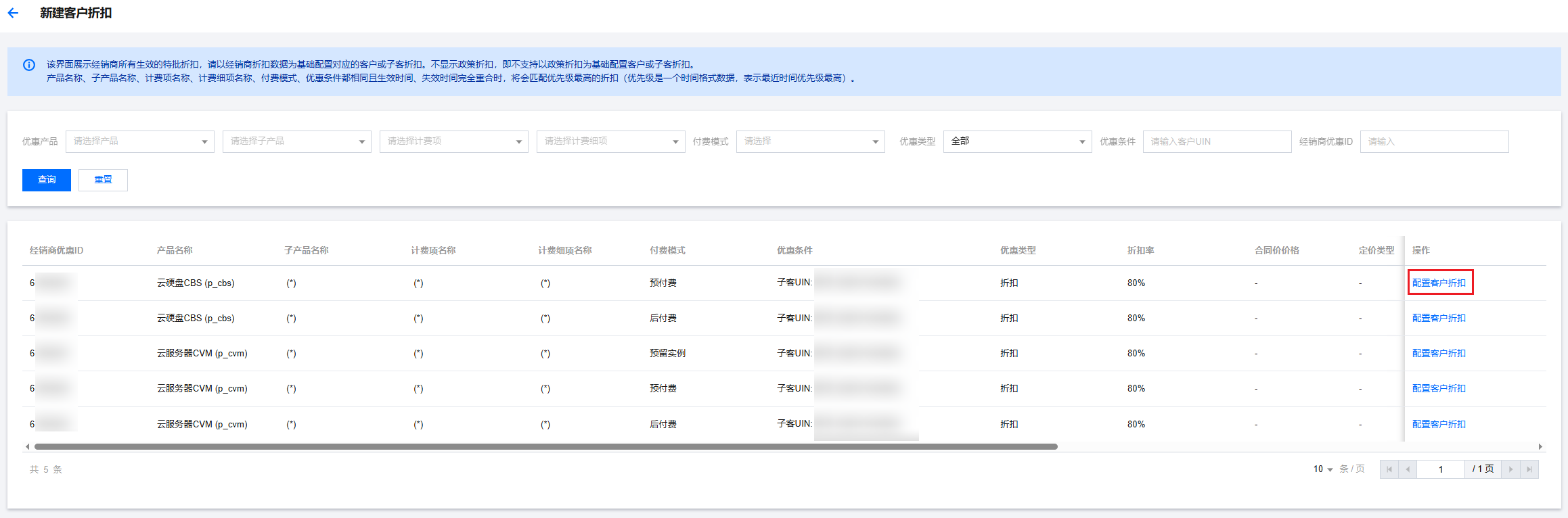
Task: Click the info icon in the blue banner
Action: pyautogui.click(x=29, y=65)
